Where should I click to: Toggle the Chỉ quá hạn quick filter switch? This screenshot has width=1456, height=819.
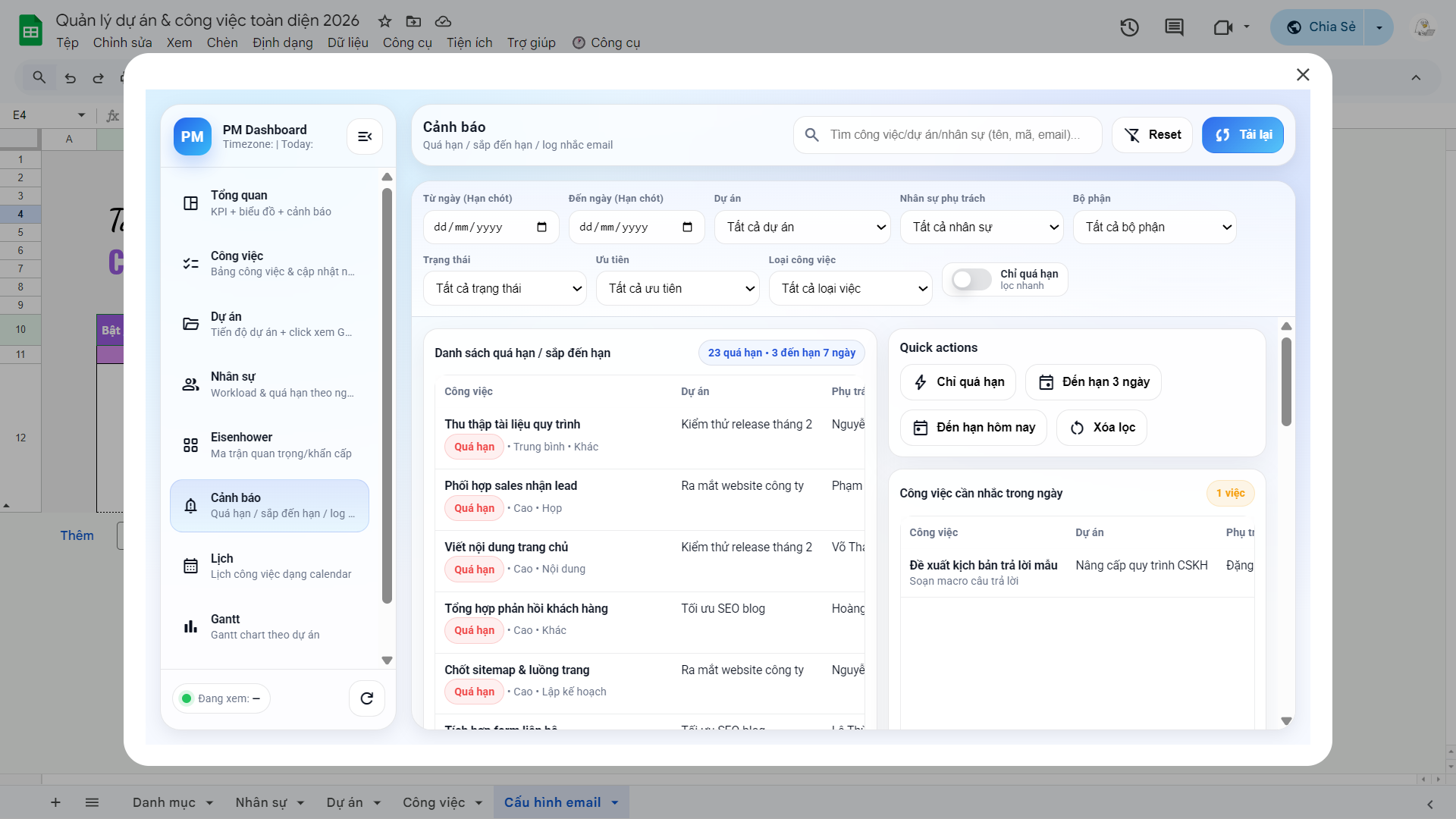coord(971,280)
